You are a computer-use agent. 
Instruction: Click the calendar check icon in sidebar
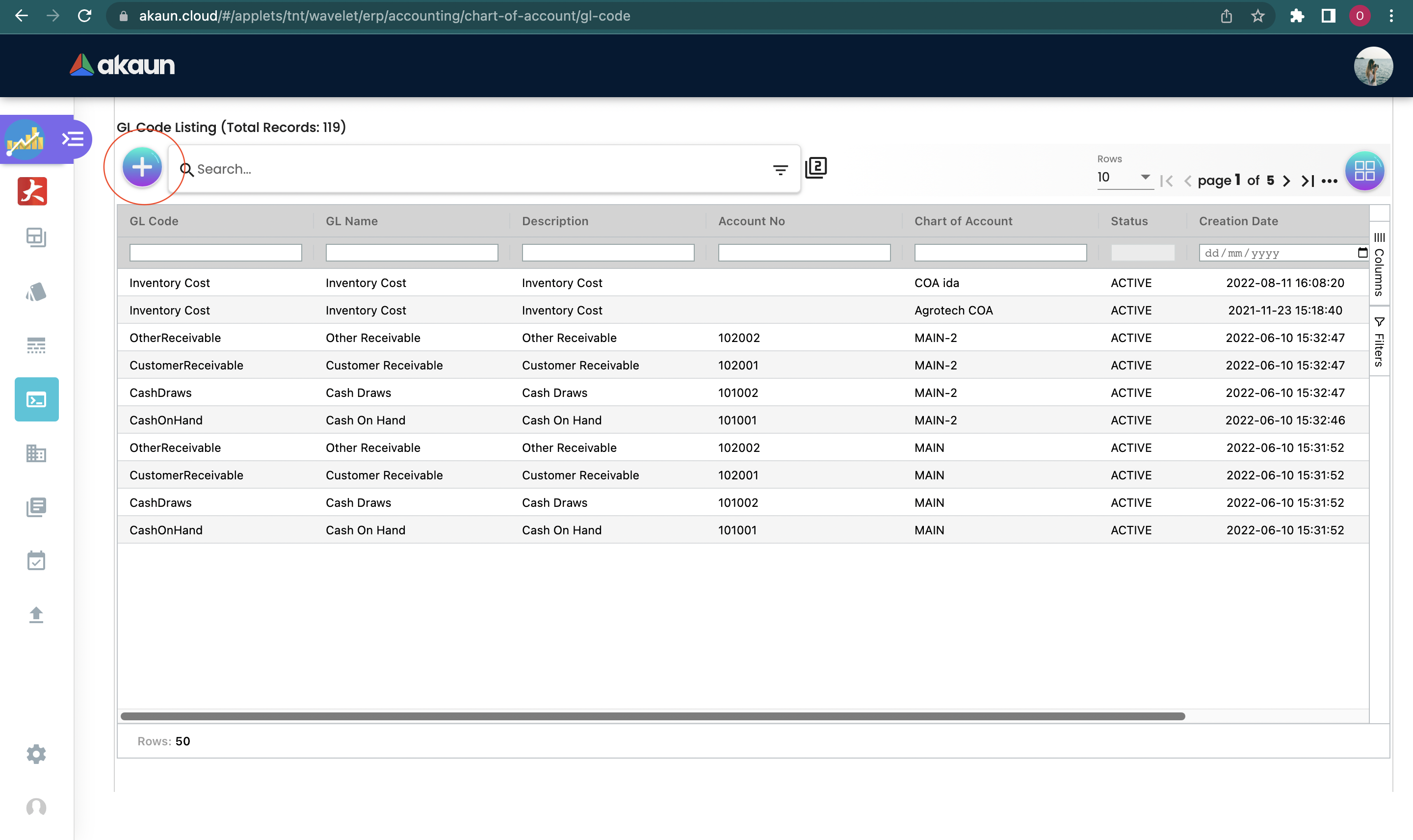(36, 560)
